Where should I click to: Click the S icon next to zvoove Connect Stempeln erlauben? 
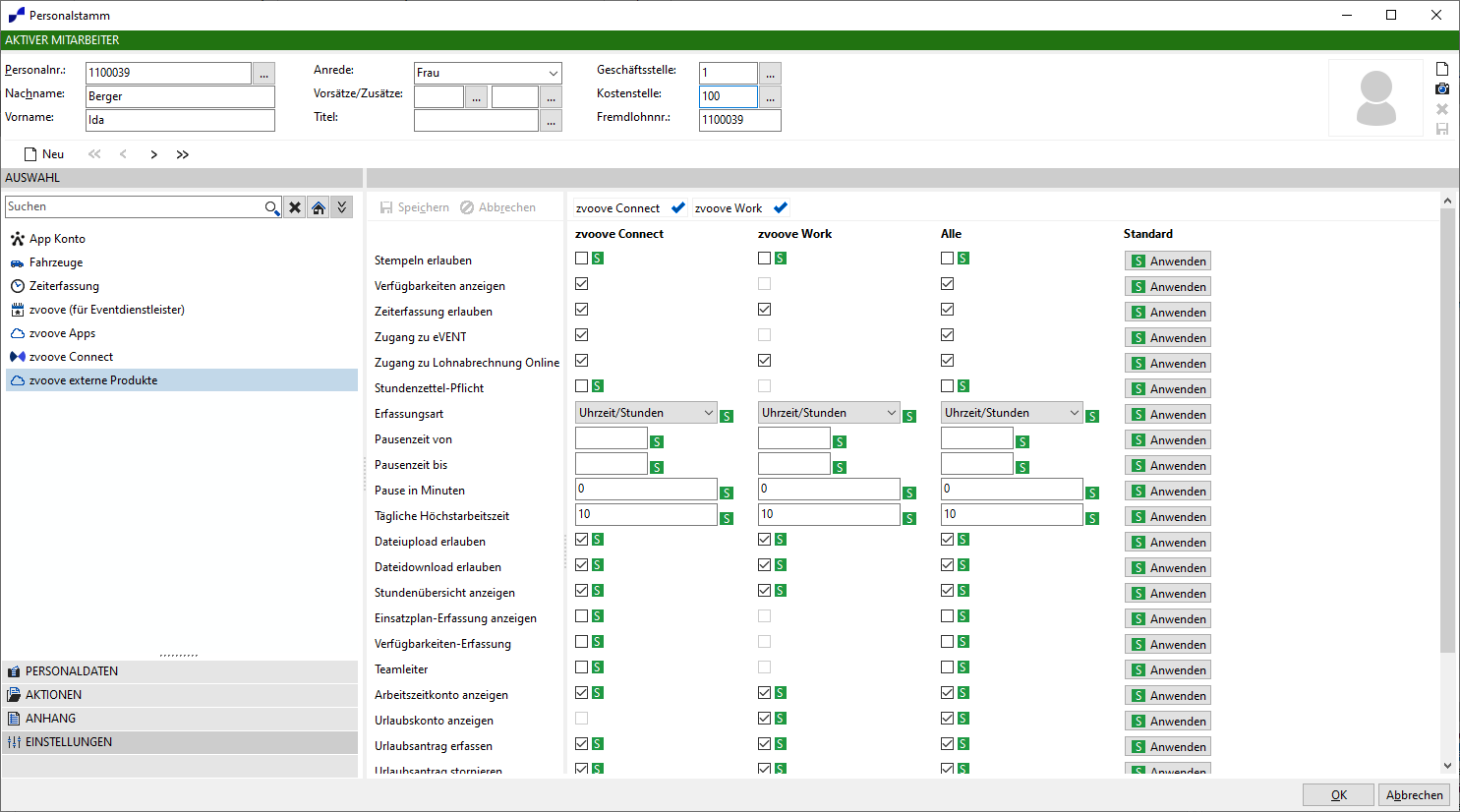[x=598, y=259]
